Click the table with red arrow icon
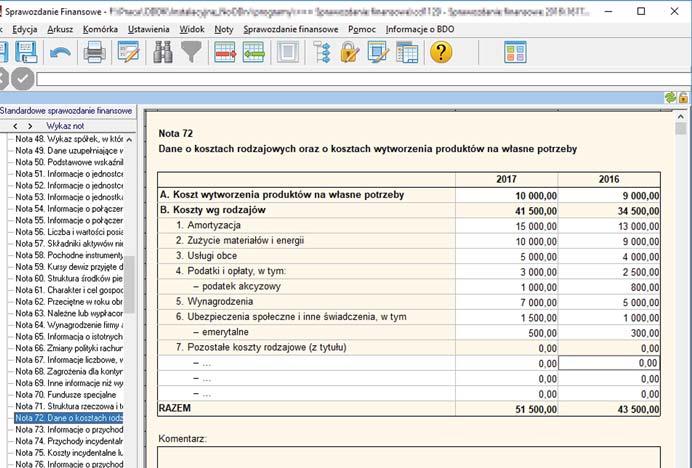The width and height of the screenshot is (692, 468). tap(225, 52)
